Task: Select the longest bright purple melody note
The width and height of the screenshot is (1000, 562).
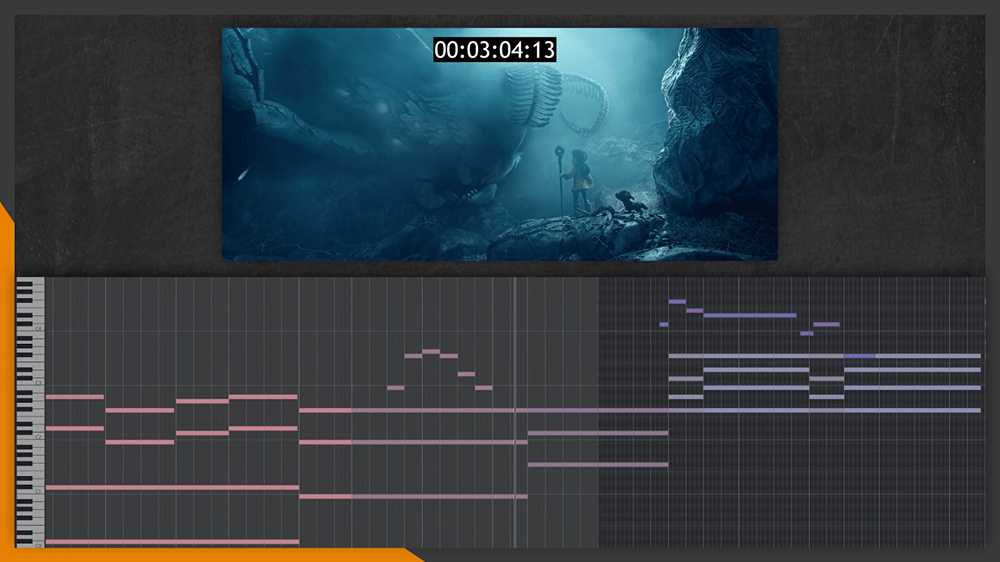Action: [x=750, y=315]
